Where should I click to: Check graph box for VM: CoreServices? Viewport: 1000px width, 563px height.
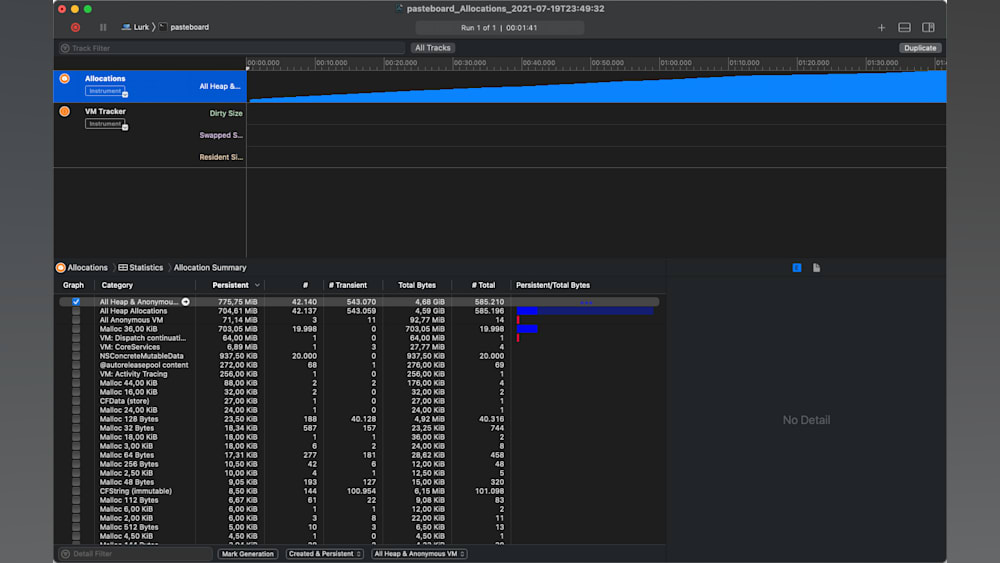click(76, 347)
